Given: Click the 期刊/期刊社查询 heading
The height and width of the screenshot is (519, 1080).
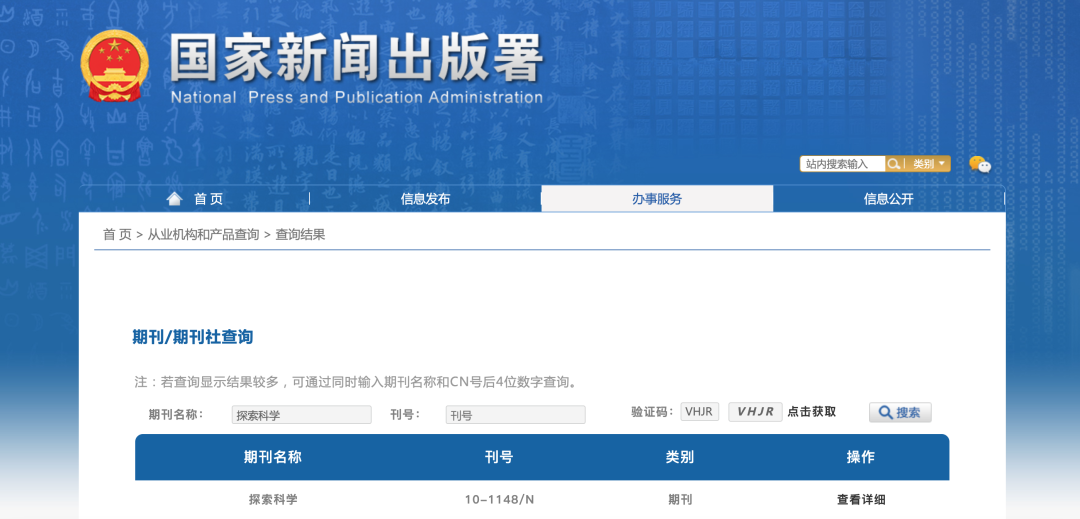Looking at the screenshot, I should tap(193, 337).
